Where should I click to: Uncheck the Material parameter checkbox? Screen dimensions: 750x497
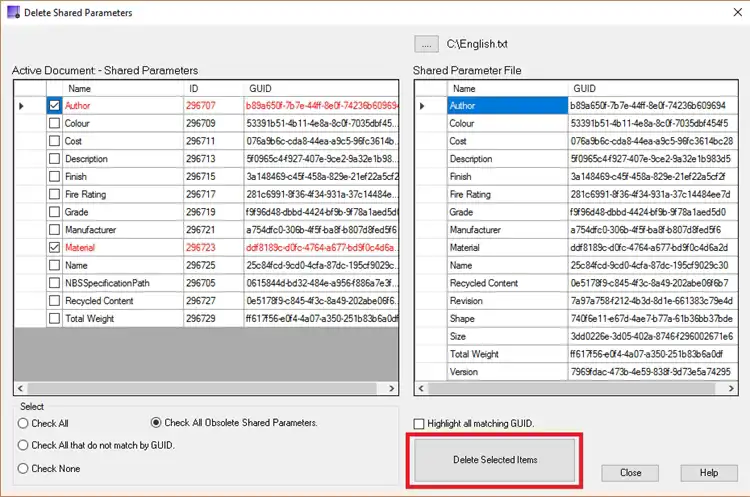[54, 247]
